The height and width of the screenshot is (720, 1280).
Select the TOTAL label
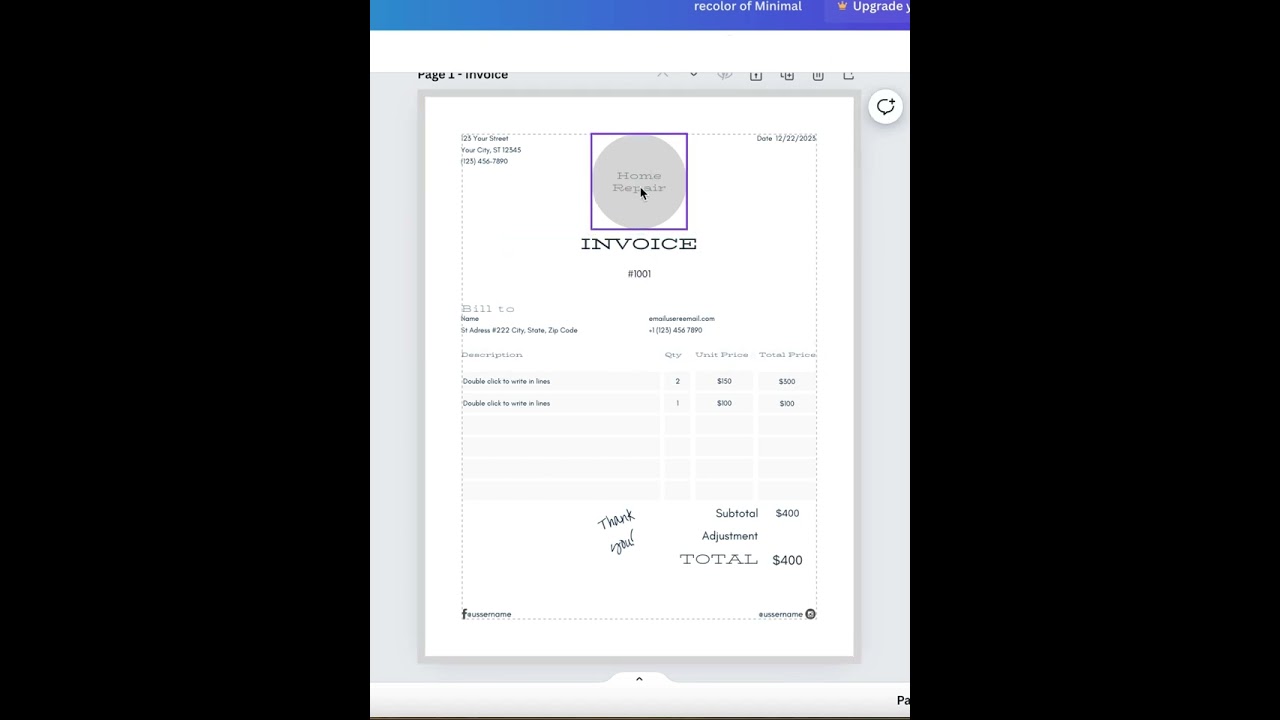pyautogui.click(x=719, y=560)
